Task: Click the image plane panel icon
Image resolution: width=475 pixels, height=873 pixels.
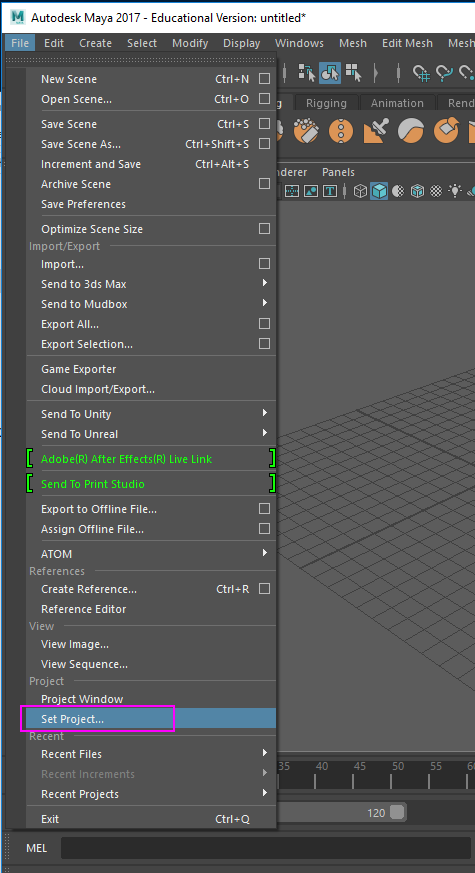Action: coord(311,191)
